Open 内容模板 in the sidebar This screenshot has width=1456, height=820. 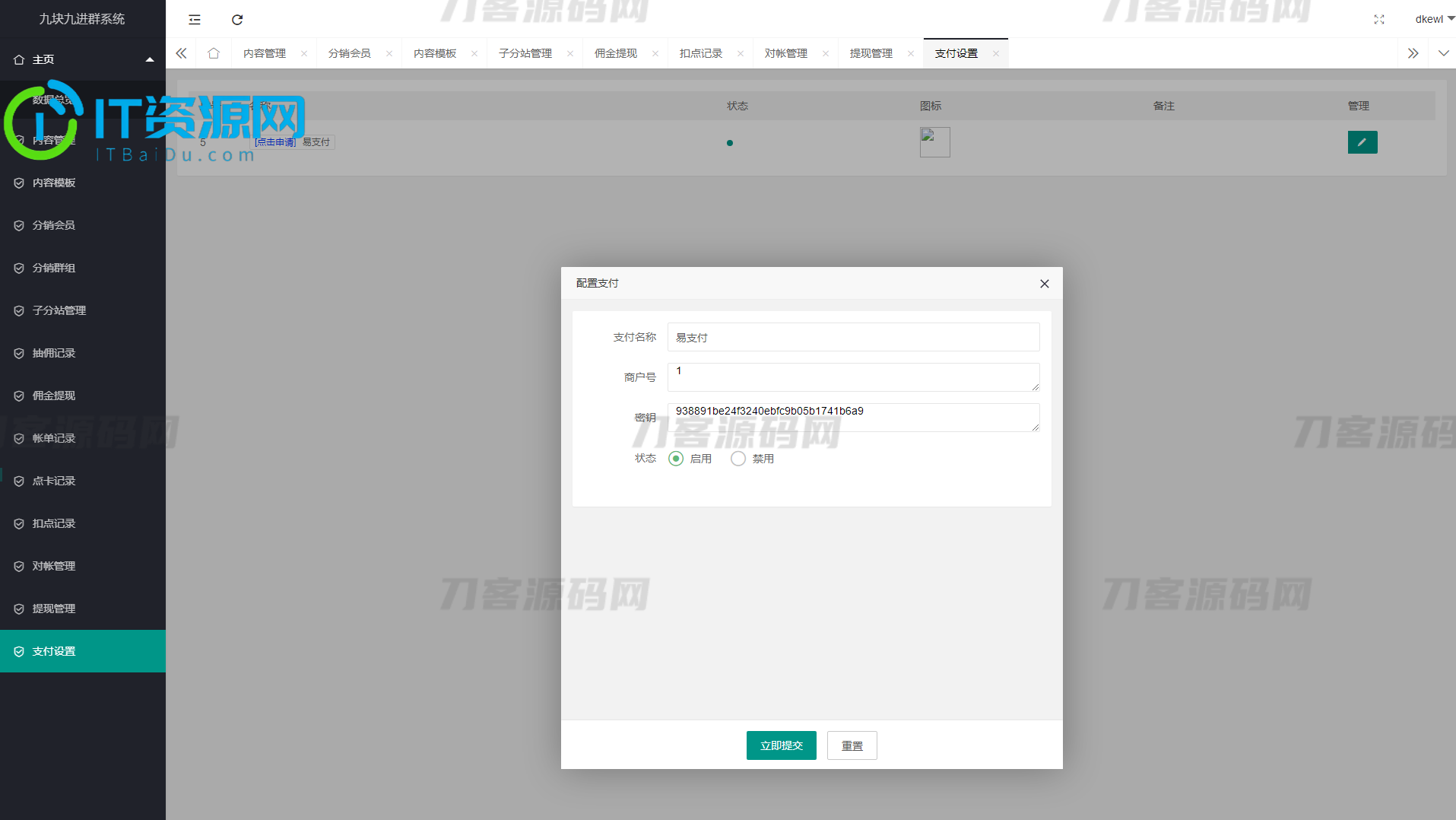(83, 183)
